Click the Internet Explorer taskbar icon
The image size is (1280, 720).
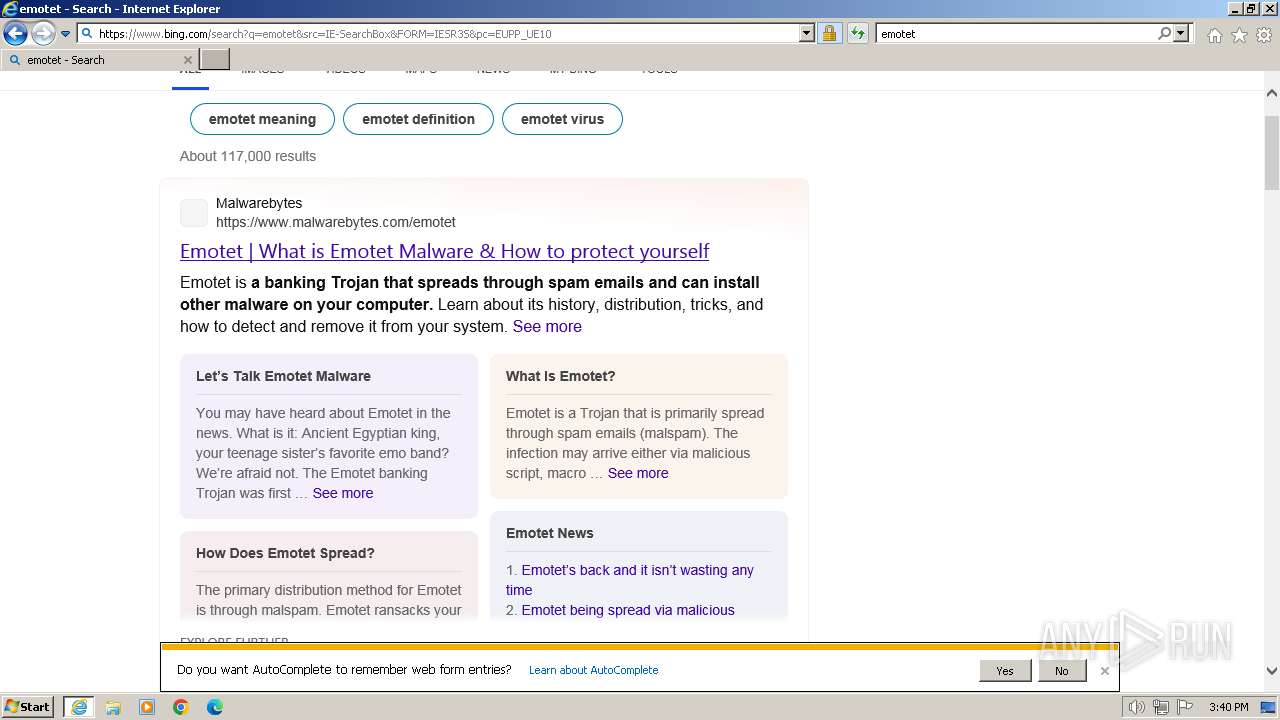tap(78, 707)
